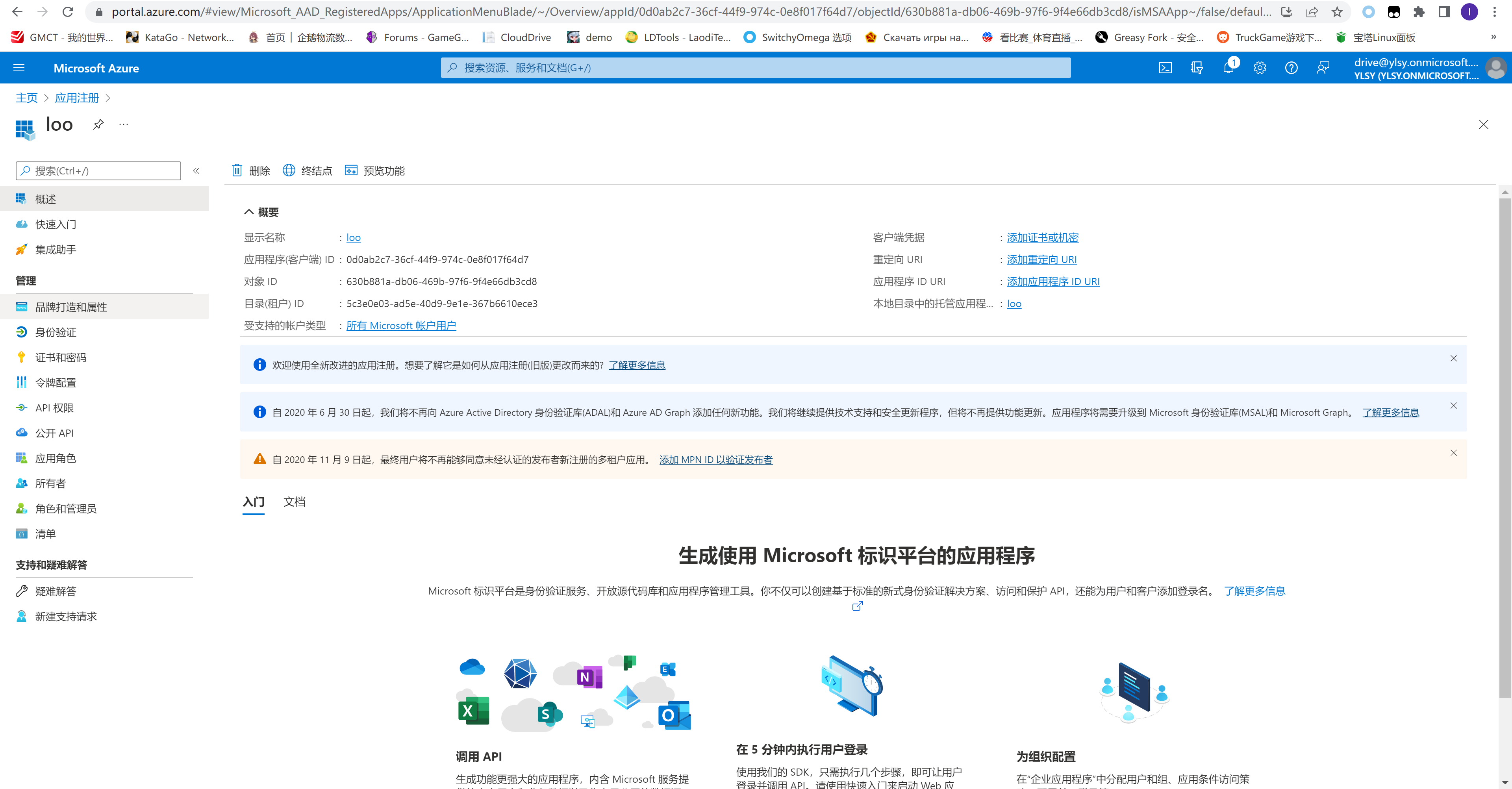The height and width of the screenshot is (789, 1512).
Task: Open the portal hamburger menu
Action: point(19,68)
